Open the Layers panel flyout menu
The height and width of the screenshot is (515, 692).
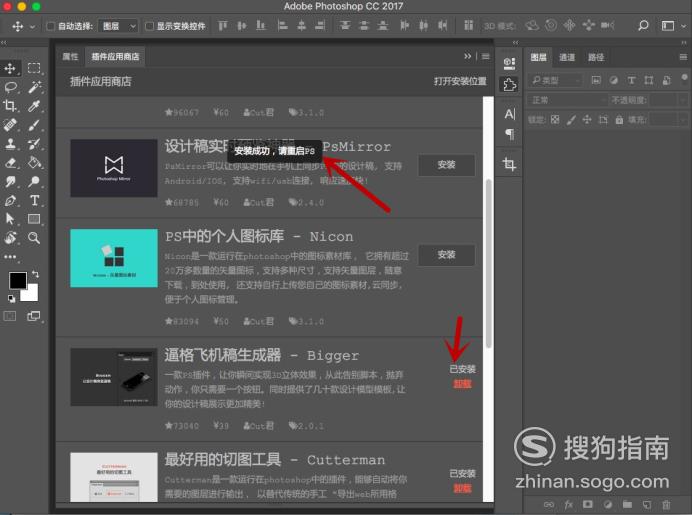(683, 57)
